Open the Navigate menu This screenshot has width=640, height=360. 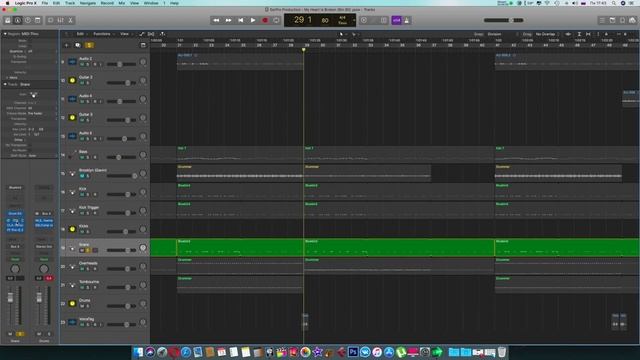tap(88, 3)
